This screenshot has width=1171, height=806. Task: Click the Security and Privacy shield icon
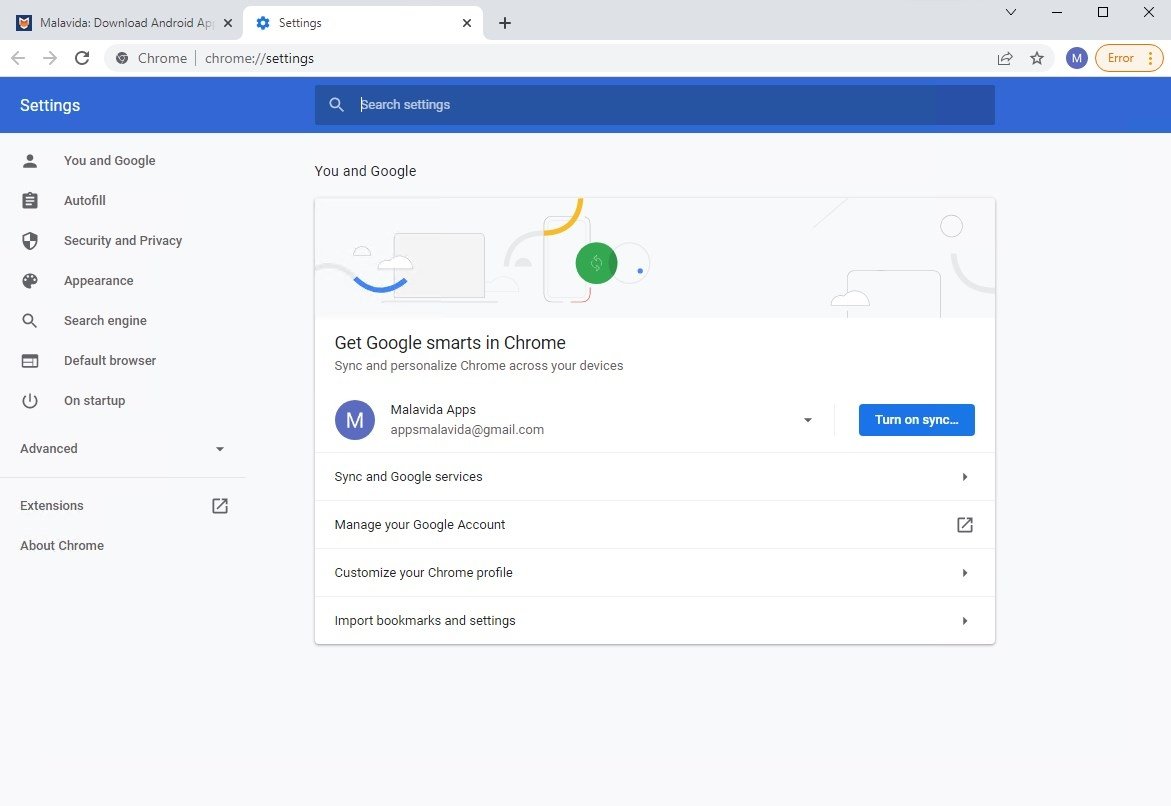tap(30, 241)
